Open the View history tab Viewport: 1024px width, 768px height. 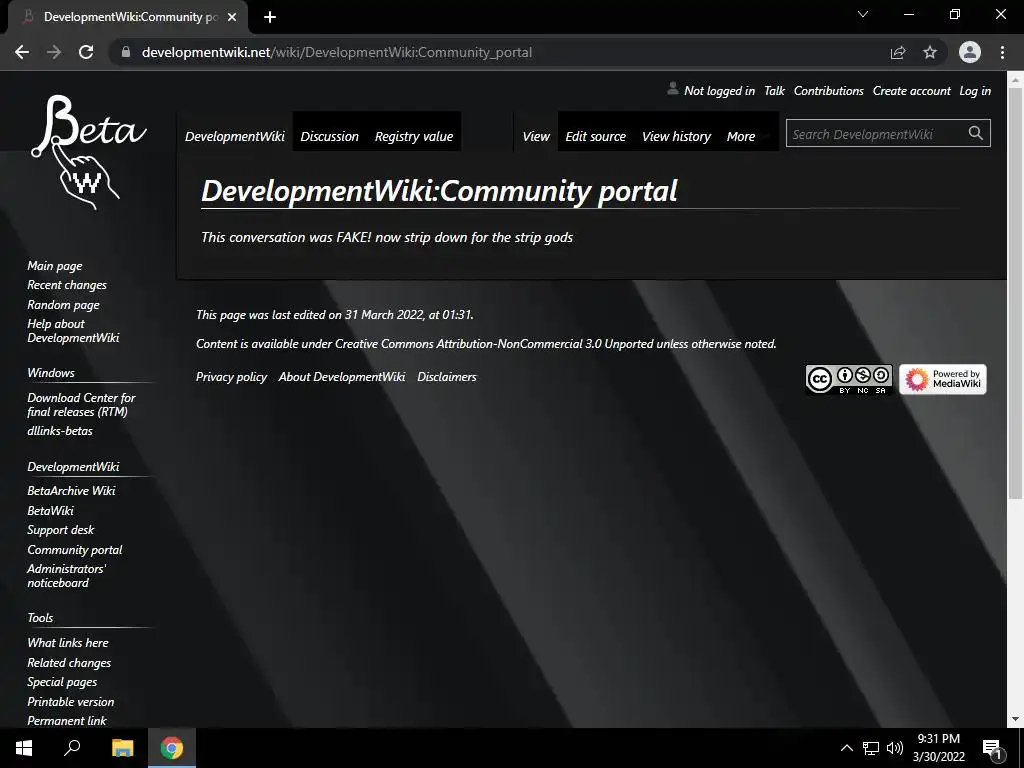[677, 136]
